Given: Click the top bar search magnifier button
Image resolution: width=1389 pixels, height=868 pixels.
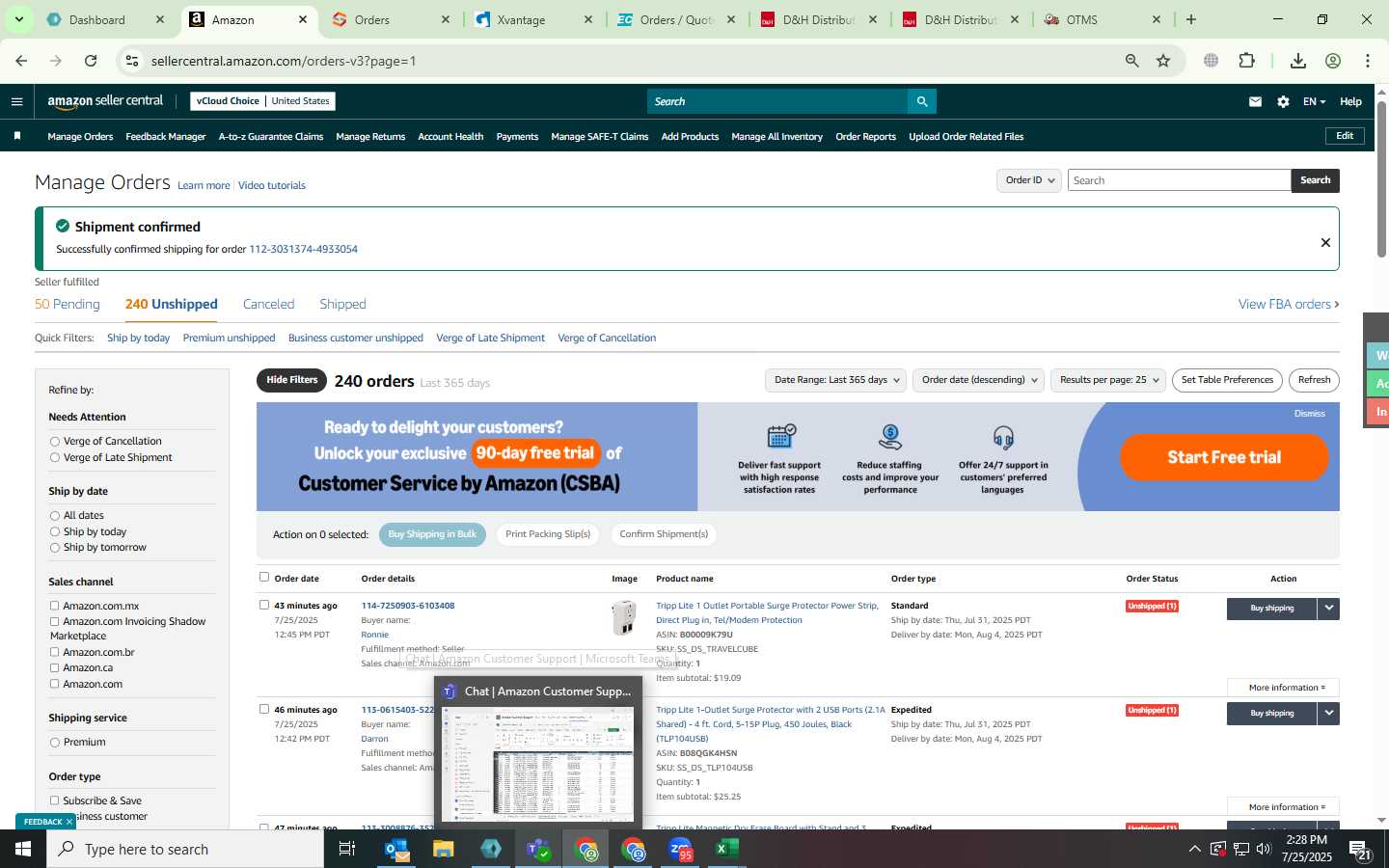Looking at the screenshot, I should point(921,101).
